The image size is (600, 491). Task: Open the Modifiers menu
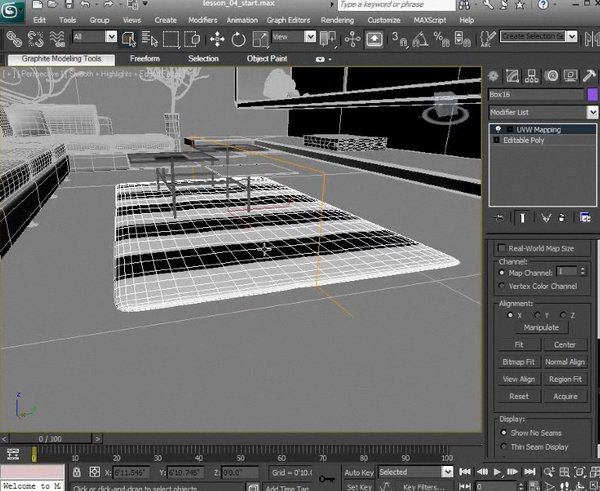(203, 19)
